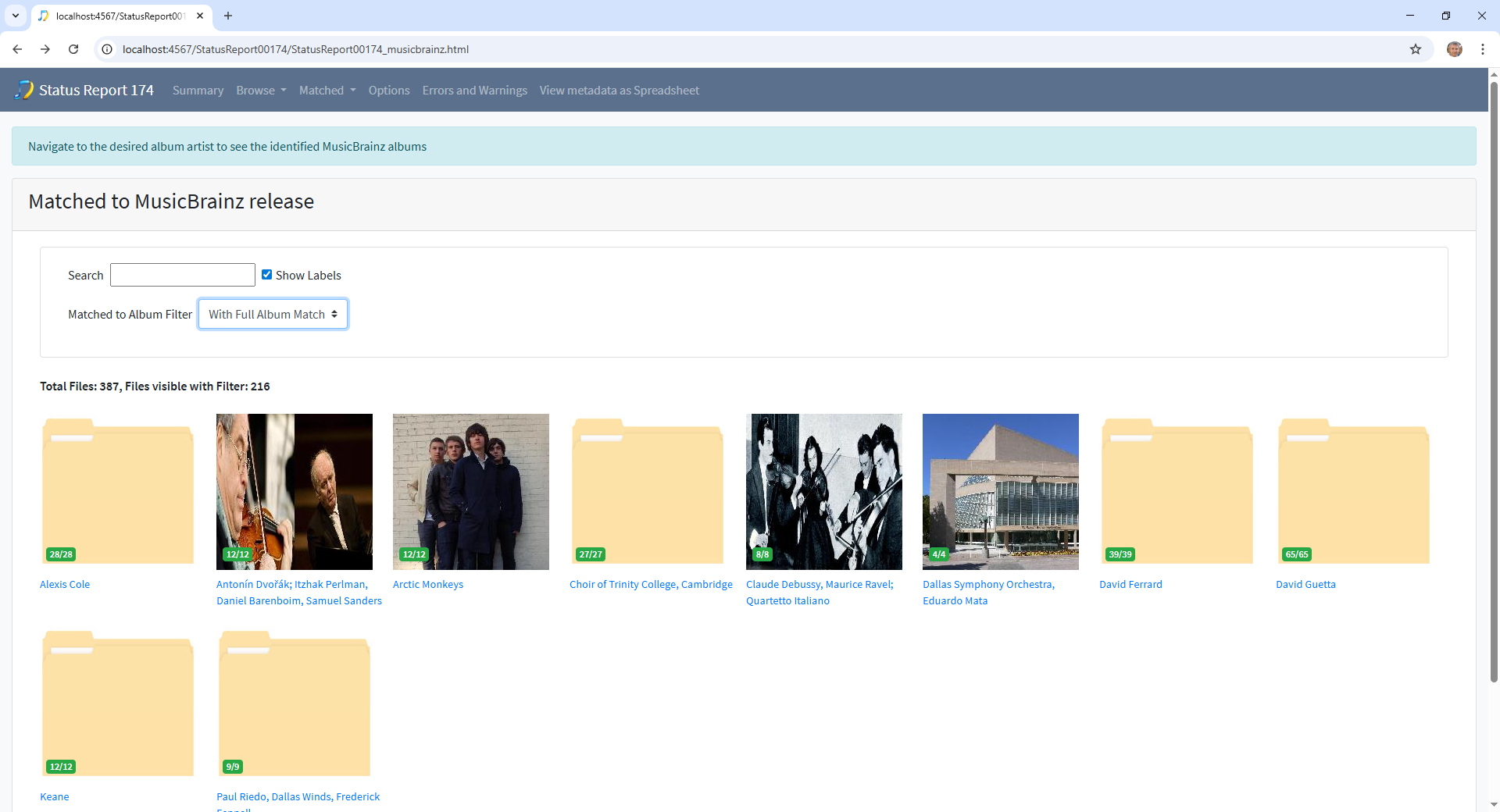This screenshot has width=1500, height=812.
Task: Click the browser back arrow
Action: [x=17, y=49]
